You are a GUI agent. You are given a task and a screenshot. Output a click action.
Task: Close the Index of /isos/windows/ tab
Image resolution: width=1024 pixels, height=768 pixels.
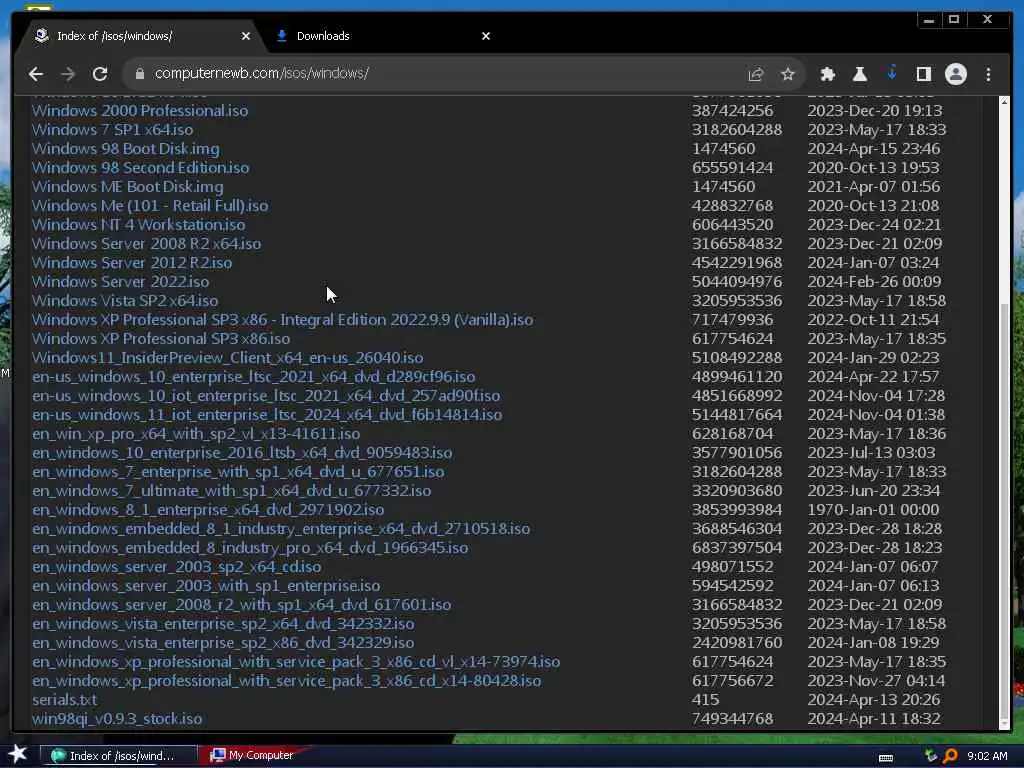[x=246, y=36]
